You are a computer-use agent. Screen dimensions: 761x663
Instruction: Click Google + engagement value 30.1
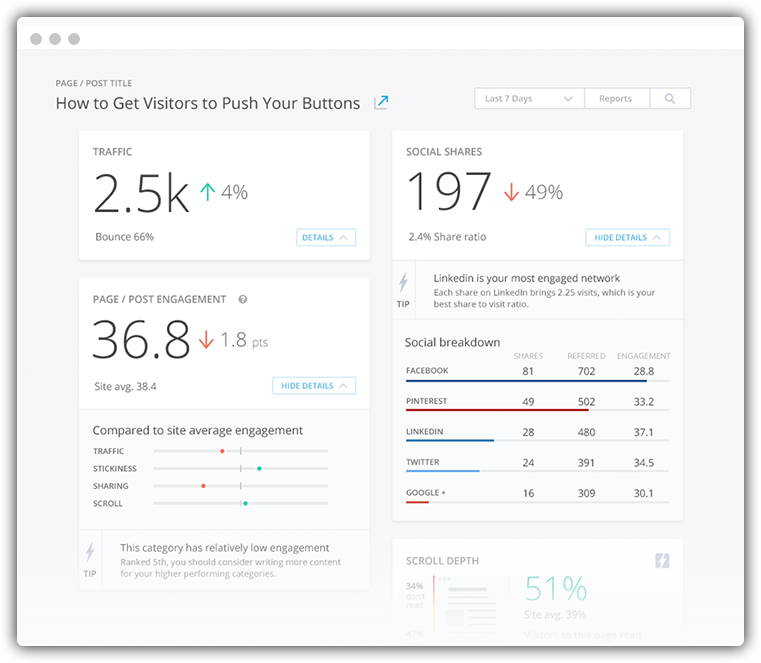click(644, 494)
